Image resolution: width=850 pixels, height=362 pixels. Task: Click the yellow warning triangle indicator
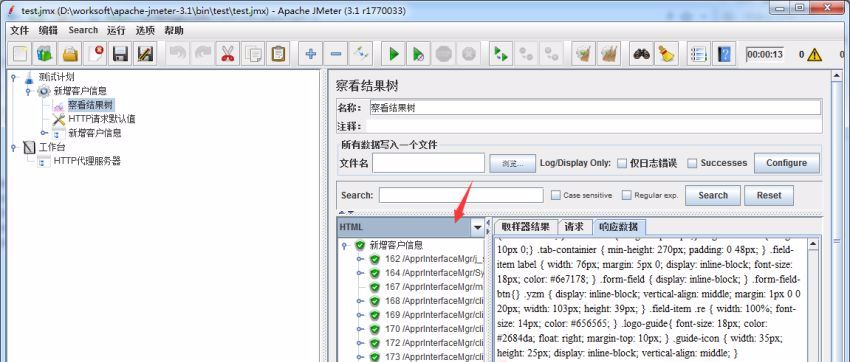pos(814,55)
